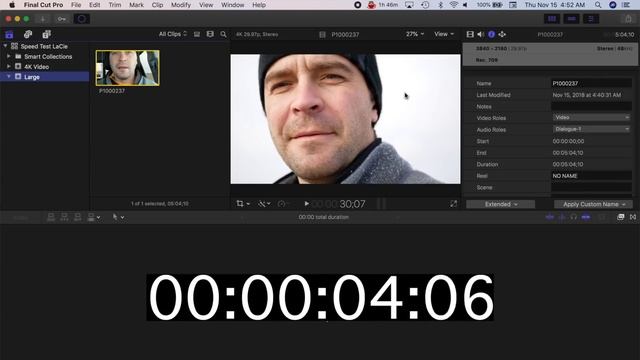Click the Append clip edit icon
Image resolution: width=640 pixels, height=360 pixels.
pos(78,217)
